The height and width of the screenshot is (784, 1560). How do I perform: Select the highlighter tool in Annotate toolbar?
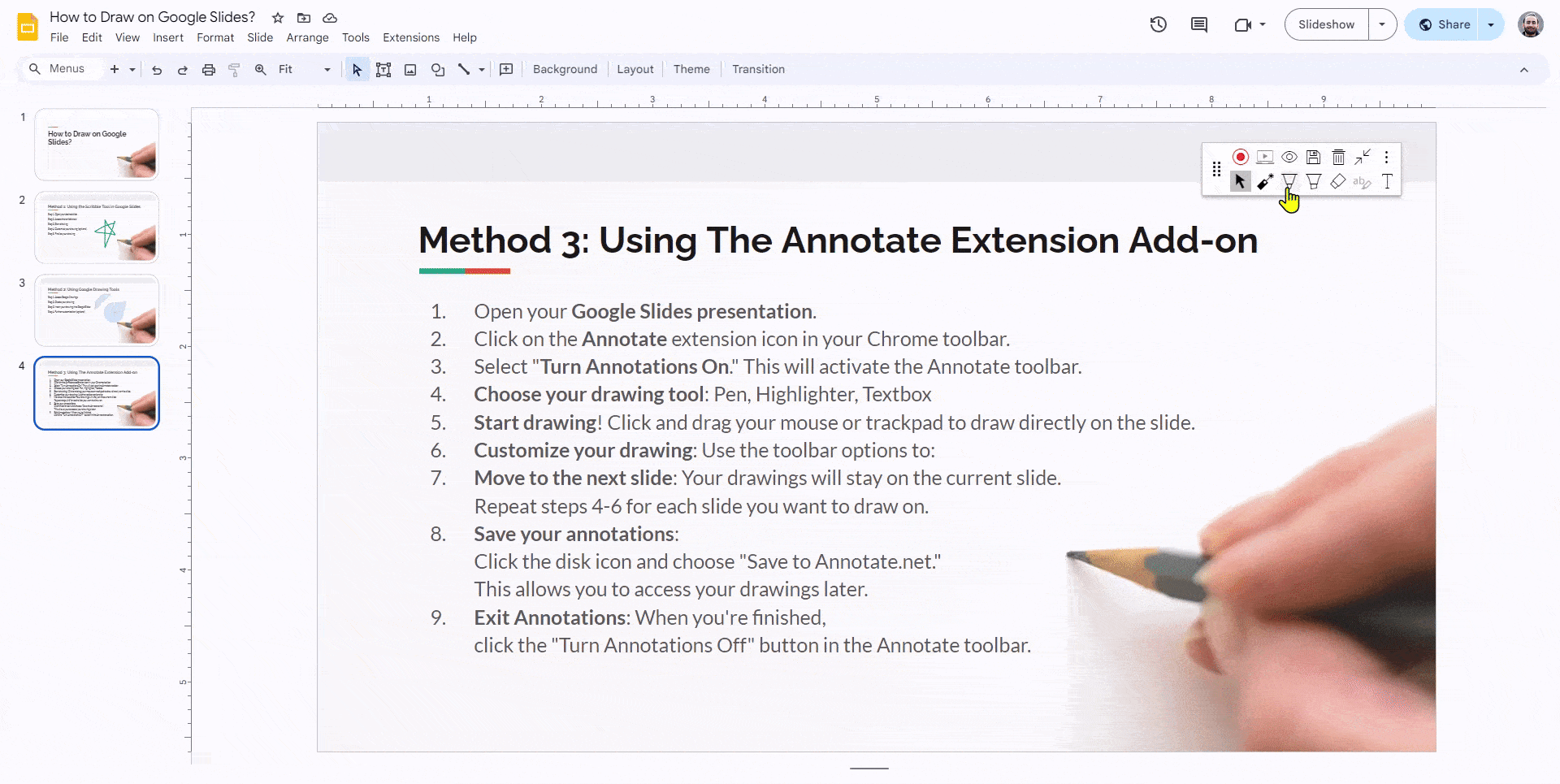tap(1315, 181)
